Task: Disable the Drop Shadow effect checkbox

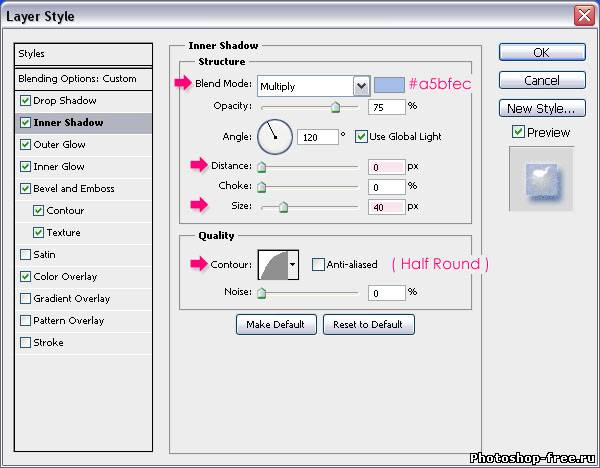Action: (x=26, y=101)
